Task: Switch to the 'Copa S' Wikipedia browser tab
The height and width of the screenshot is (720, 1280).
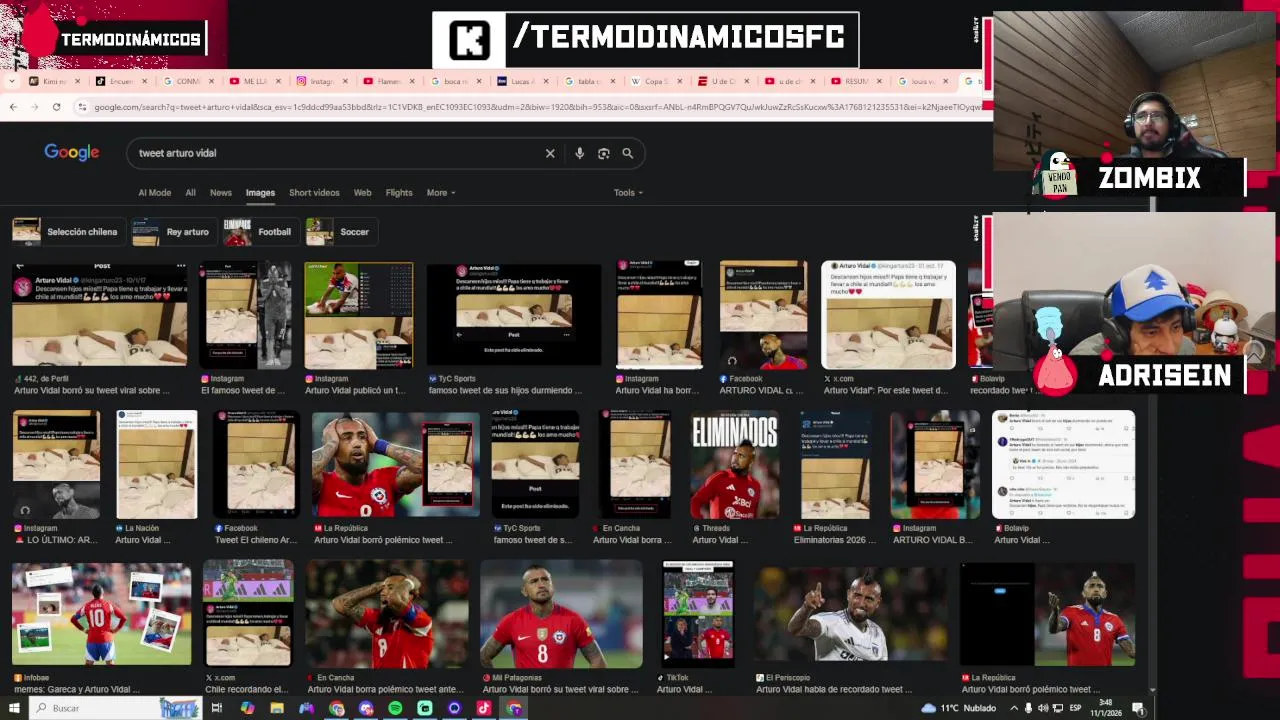Action: point(657,81)
